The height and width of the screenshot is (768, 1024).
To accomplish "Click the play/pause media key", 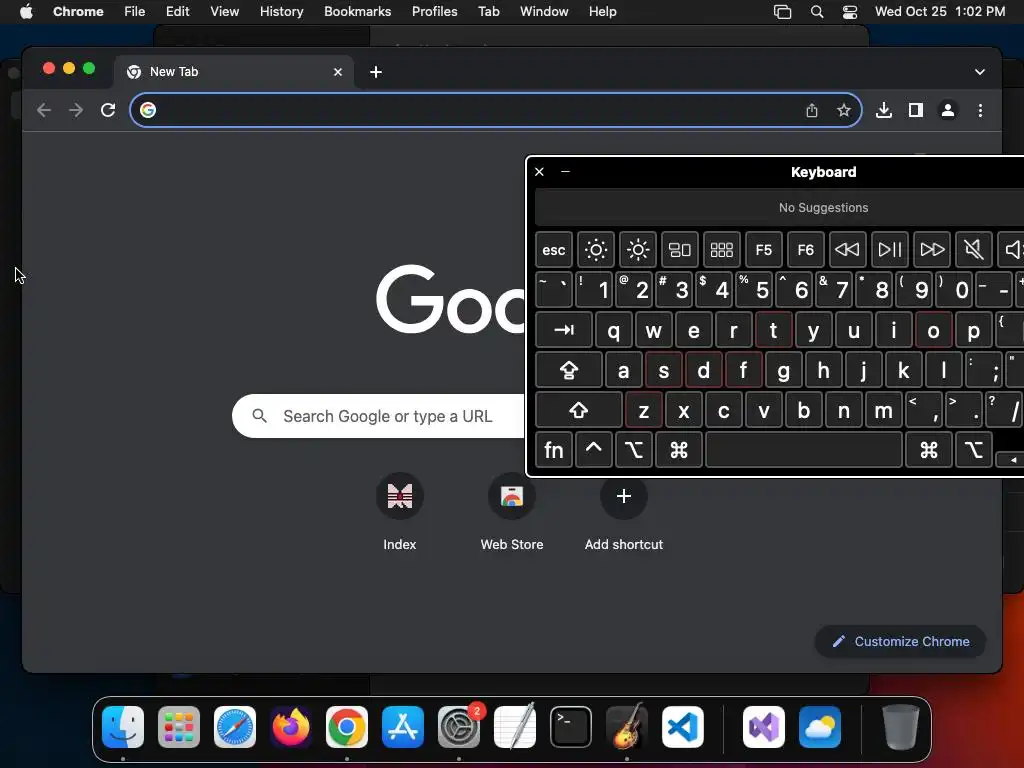I will click(889, 249).
